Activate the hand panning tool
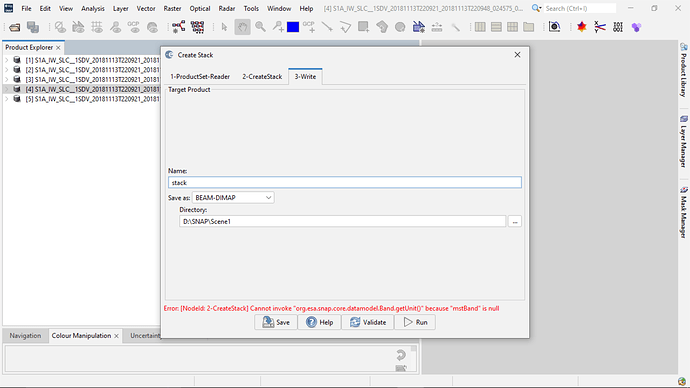The width and height of the screenshot is (690, 388). click(242, 27)
